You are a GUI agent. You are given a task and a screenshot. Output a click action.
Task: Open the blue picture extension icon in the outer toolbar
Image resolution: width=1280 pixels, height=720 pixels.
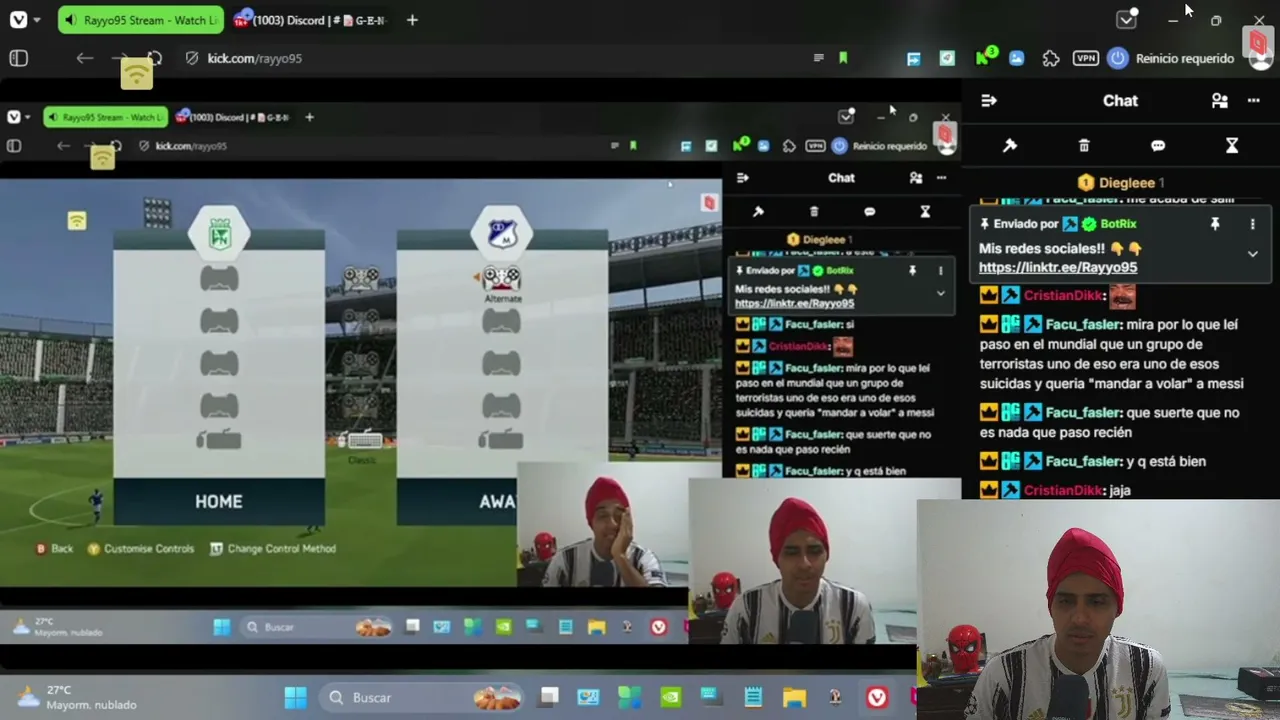click(1017, 58)
